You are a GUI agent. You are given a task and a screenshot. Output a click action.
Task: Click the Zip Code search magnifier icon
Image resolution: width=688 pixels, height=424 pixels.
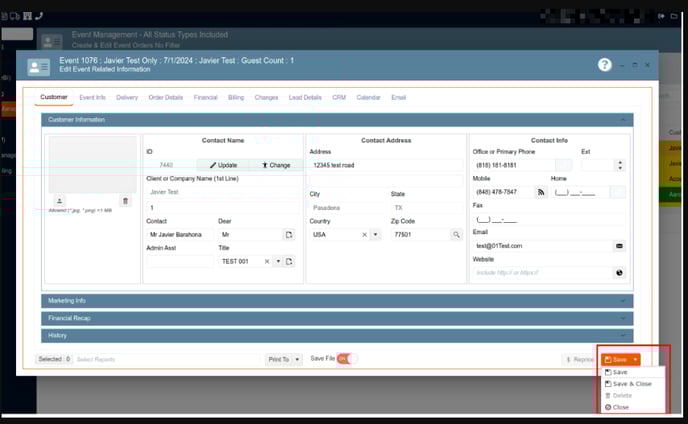(x=456, y=234)
